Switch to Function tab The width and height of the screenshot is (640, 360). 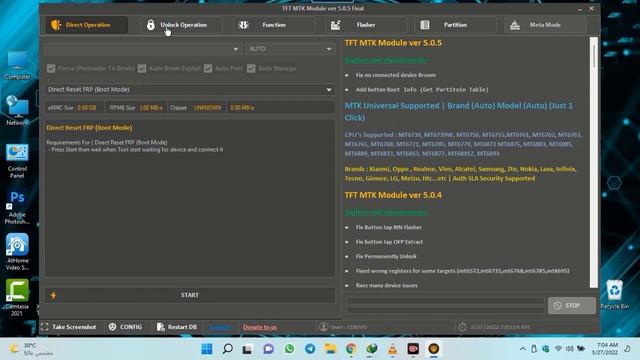pos(274,25)
